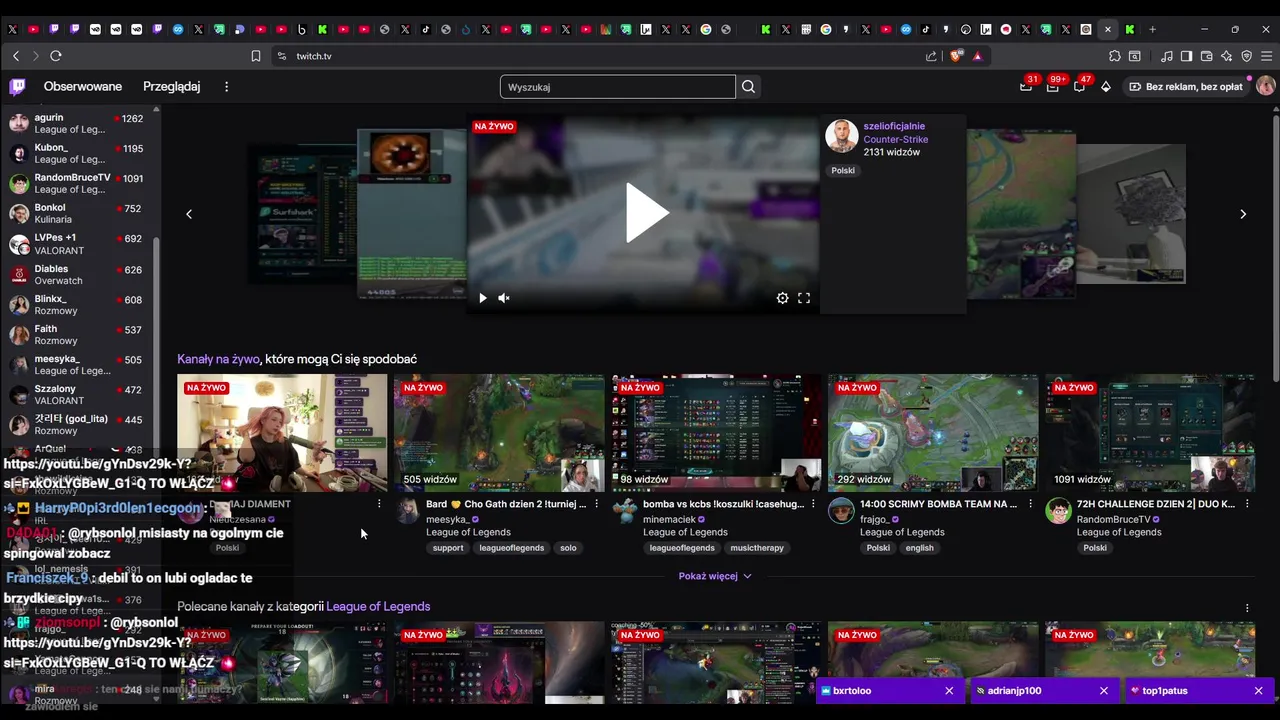Close the top1patus whisper tab
The width and height of the screenshot is (1280, 720).
coord(1258,691)
